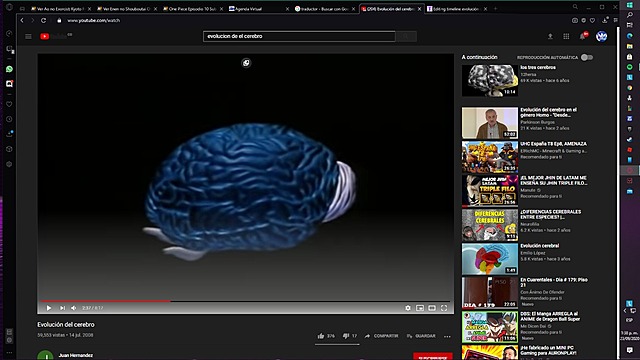Open 'Diferencias cerebrales entre especies' thumbnail
This screenshot has width=640, height=360.
[490, 225]
